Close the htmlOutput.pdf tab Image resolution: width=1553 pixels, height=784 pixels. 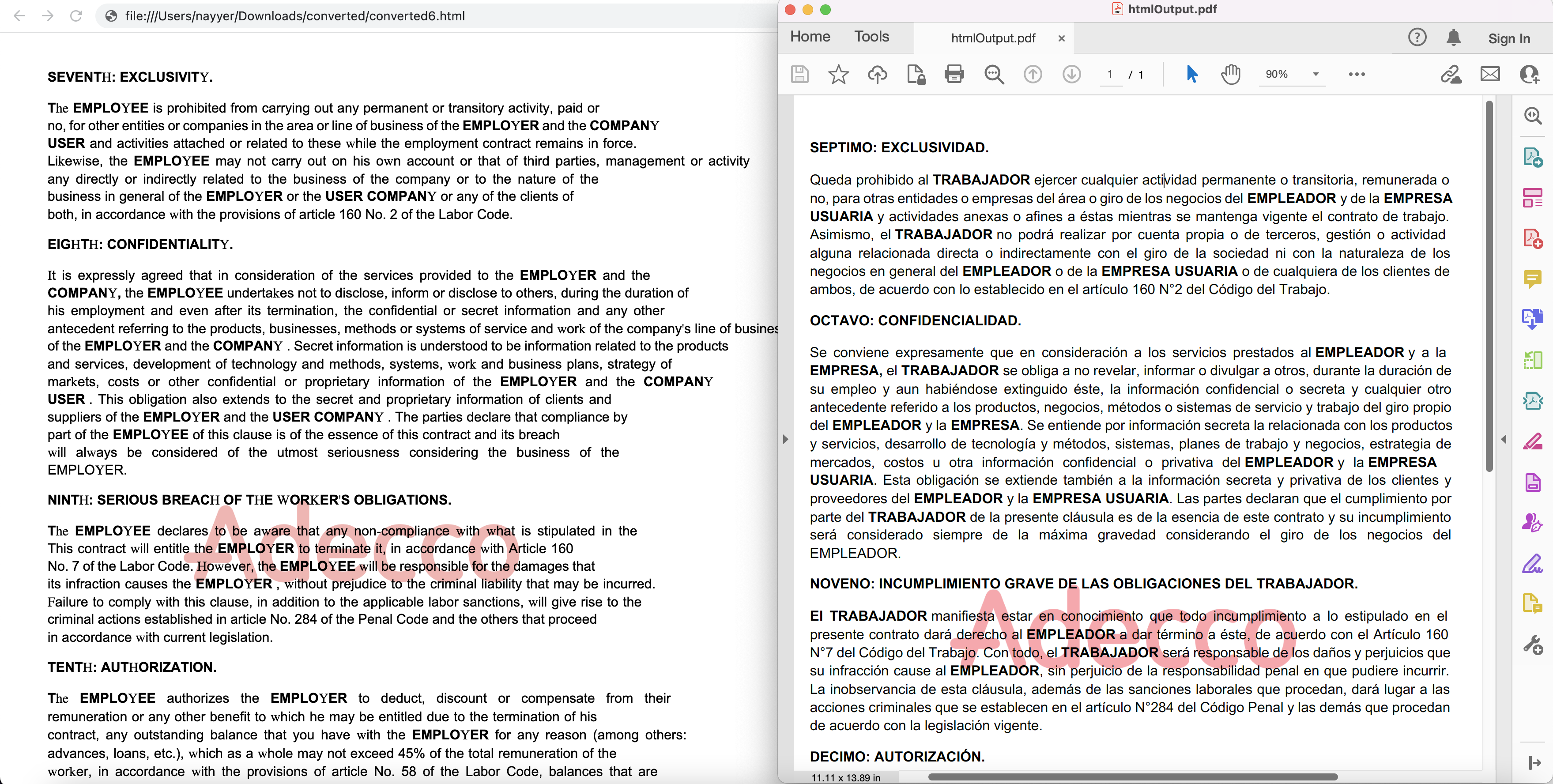[1061, 38]
